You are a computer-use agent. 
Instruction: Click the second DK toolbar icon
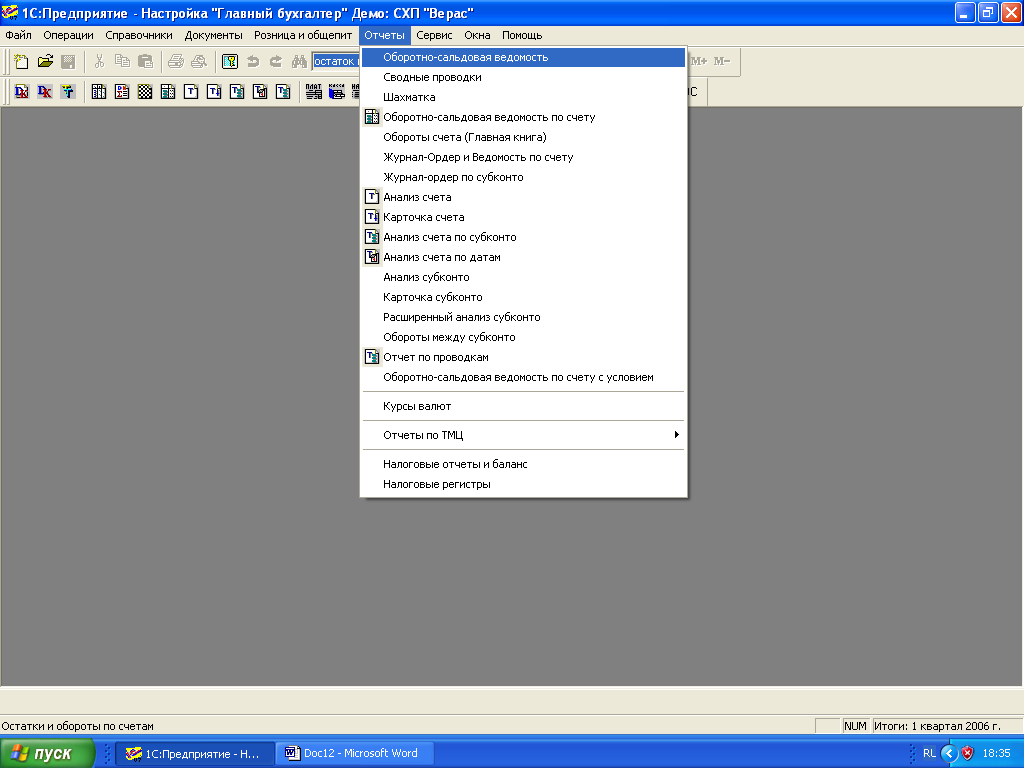tap(44, 91)
